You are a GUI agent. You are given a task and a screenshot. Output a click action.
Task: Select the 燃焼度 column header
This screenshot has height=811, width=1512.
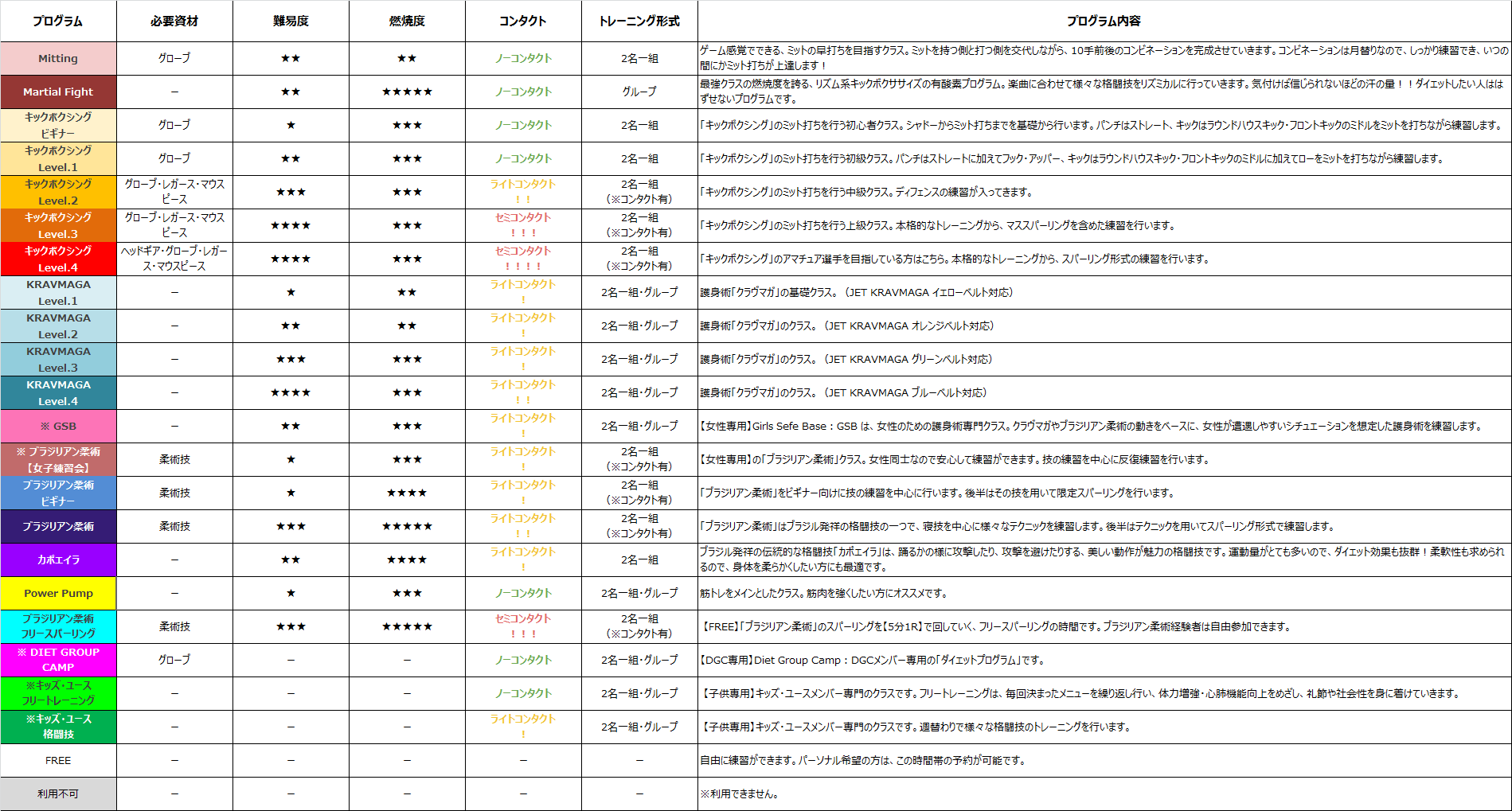click(407, 21)
